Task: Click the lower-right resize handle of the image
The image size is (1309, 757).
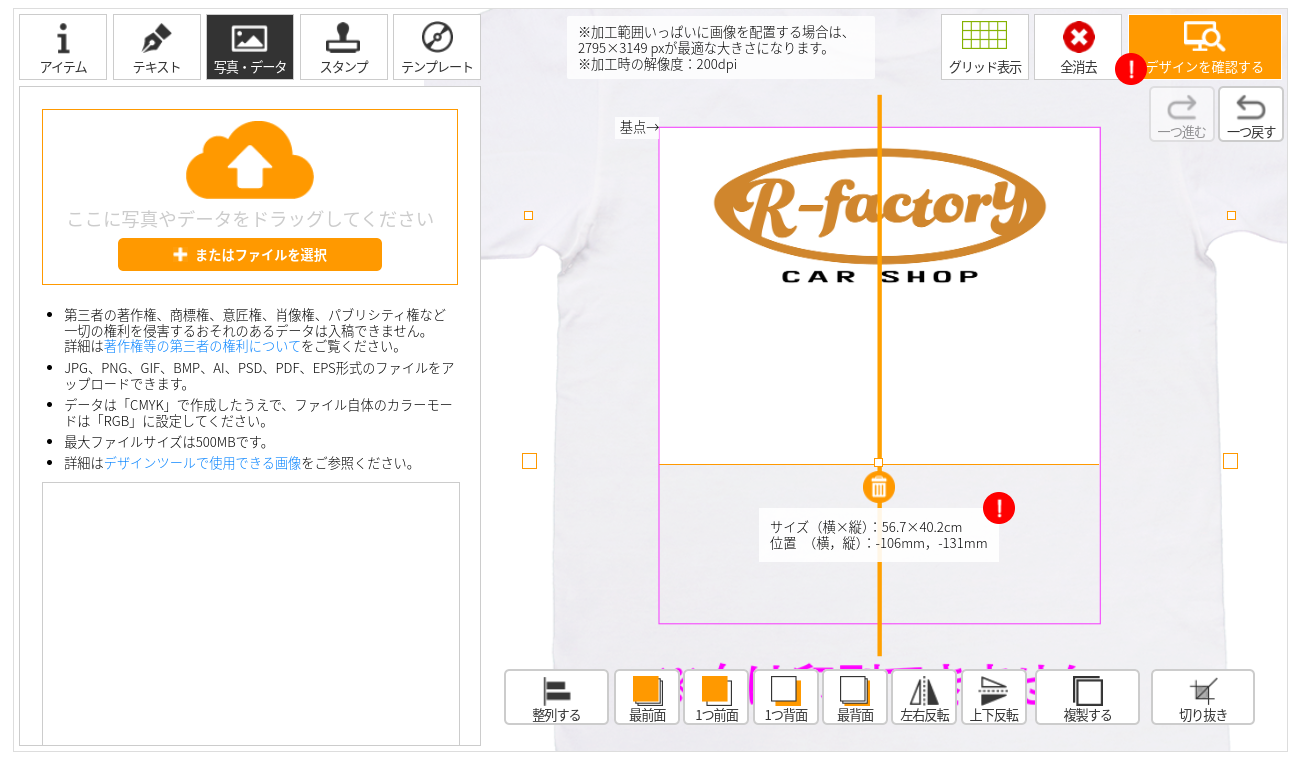Action: pos(1230,461)
